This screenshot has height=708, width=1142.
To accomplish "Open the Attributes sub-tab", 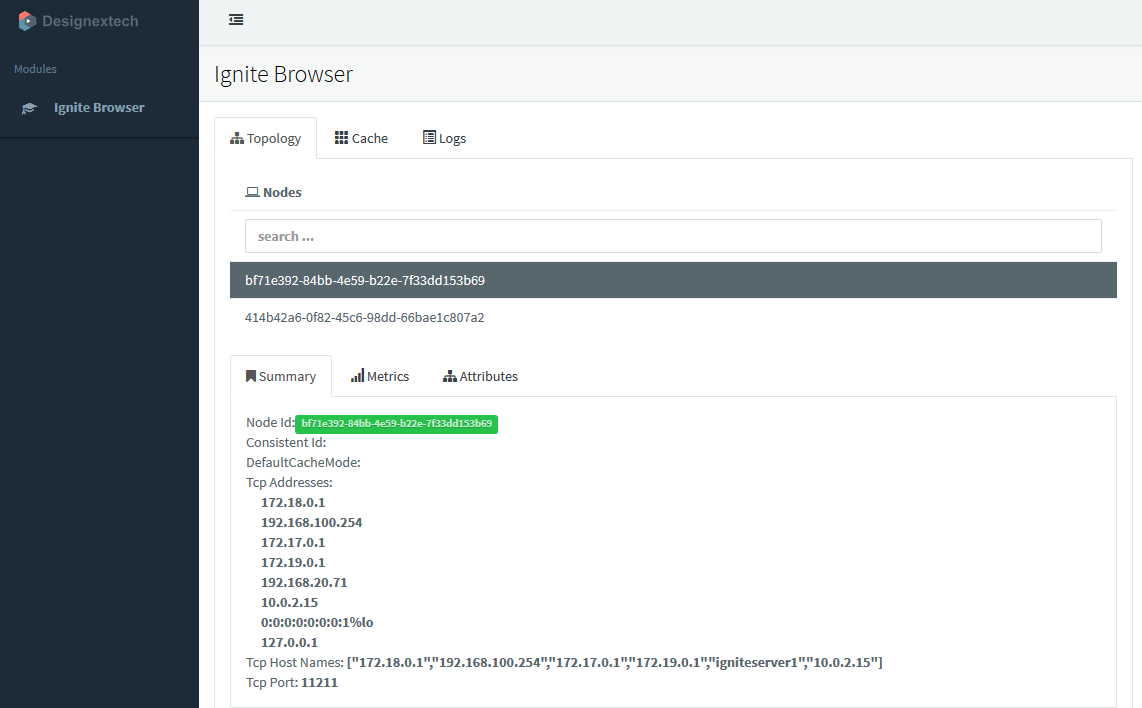I will tap(481, 377).
